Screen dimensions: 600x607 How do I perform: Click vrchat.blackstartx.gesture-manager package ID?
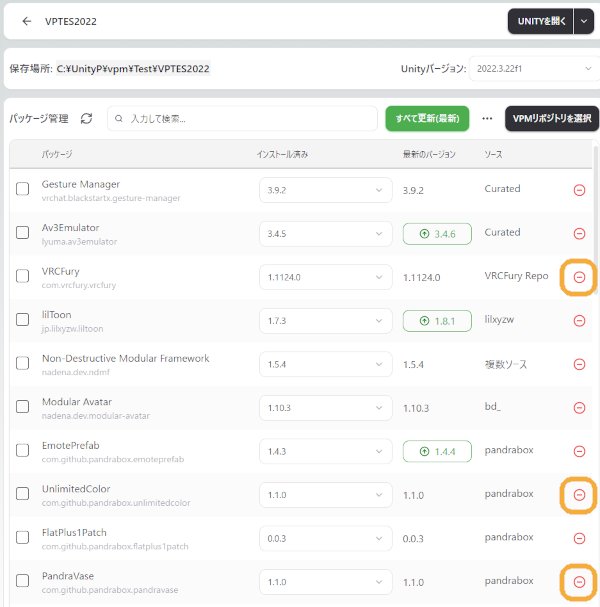111,198
